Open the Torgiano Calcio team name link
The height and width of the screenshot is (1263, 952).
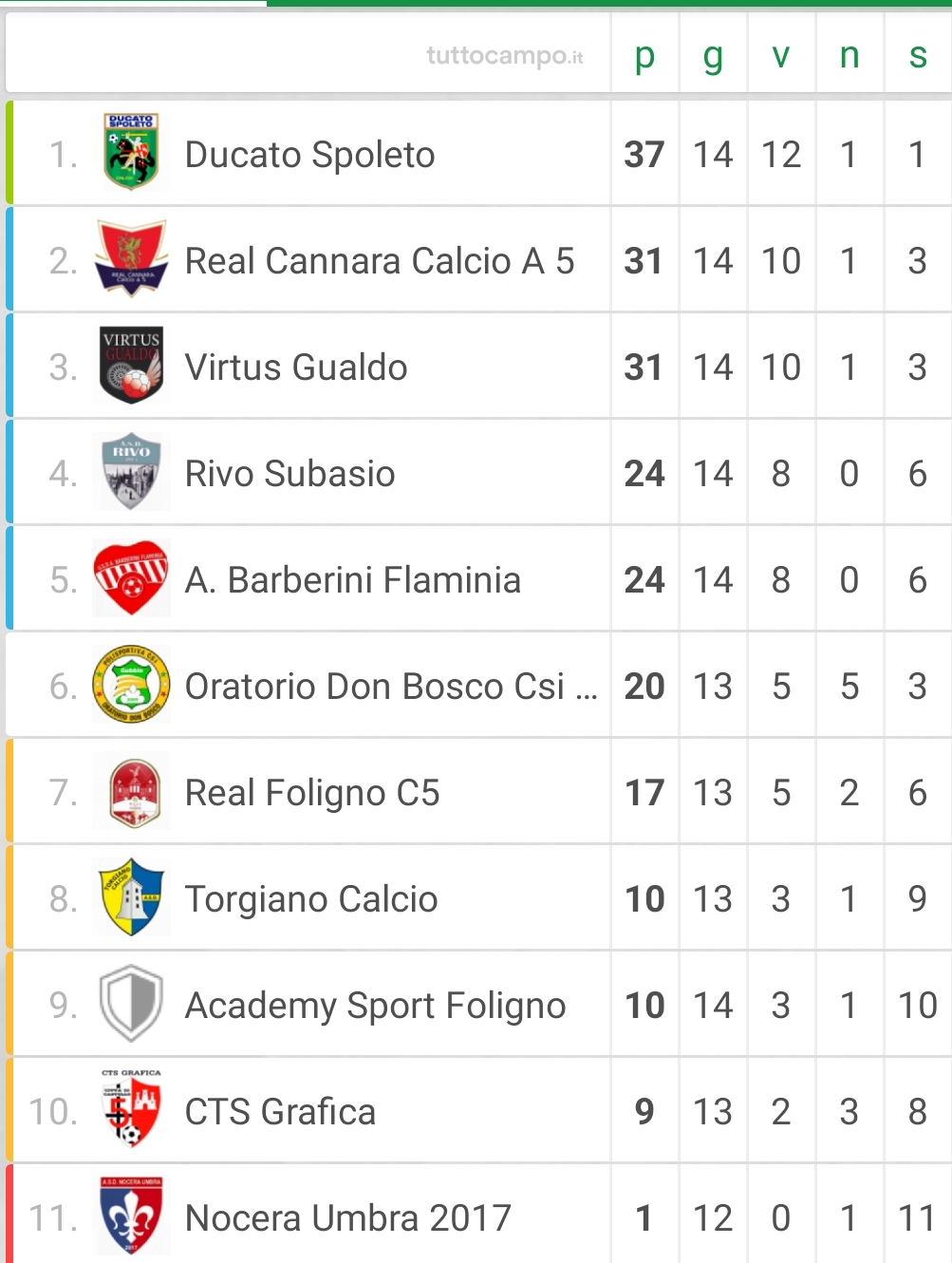[311, 899]
